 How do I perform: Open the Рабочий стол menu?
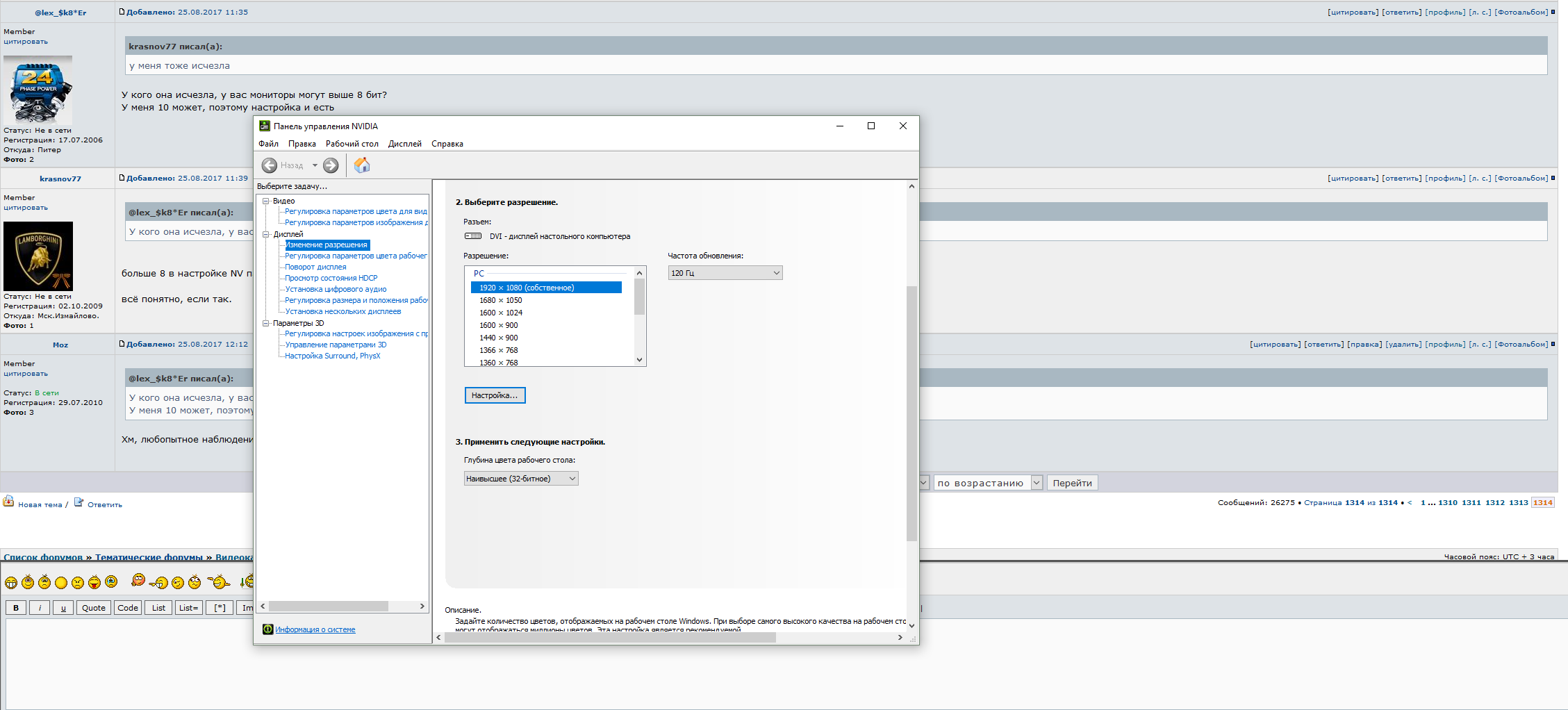click(352, 144)
